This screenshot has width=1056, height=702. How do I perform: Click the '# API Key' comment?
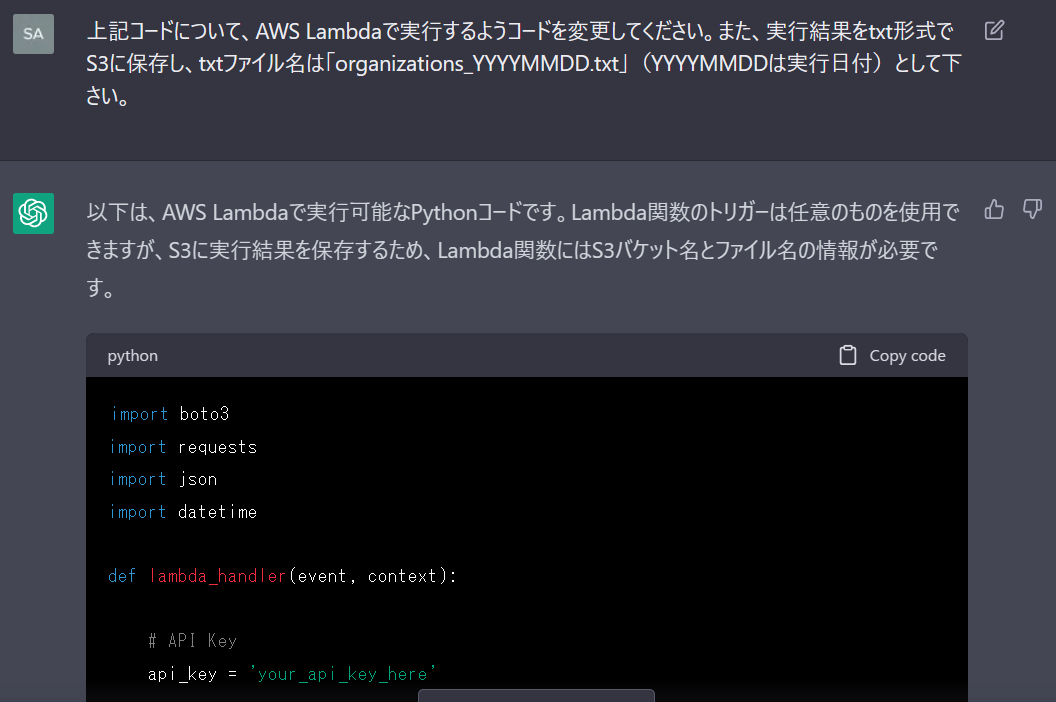click(x=193, y=641)
